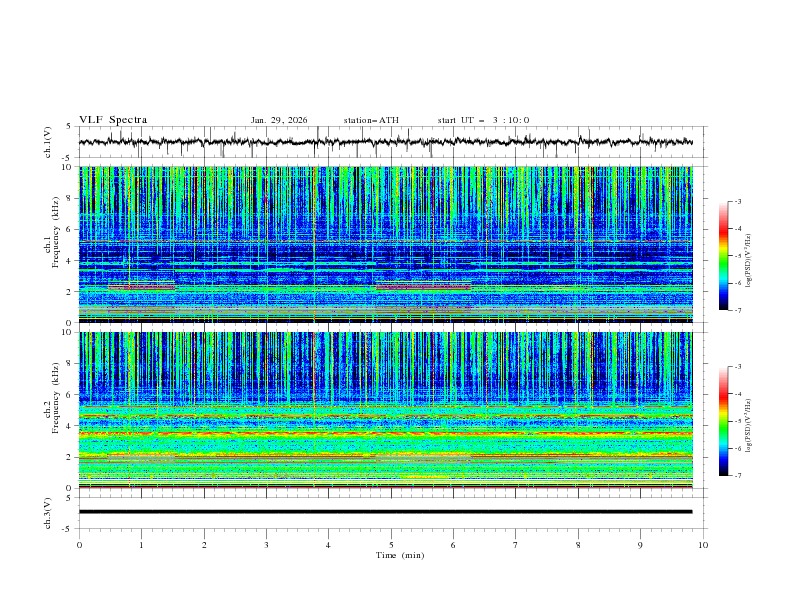
Task: Click the ch.1 spectrogram color bar
Action: click(723, 256)
